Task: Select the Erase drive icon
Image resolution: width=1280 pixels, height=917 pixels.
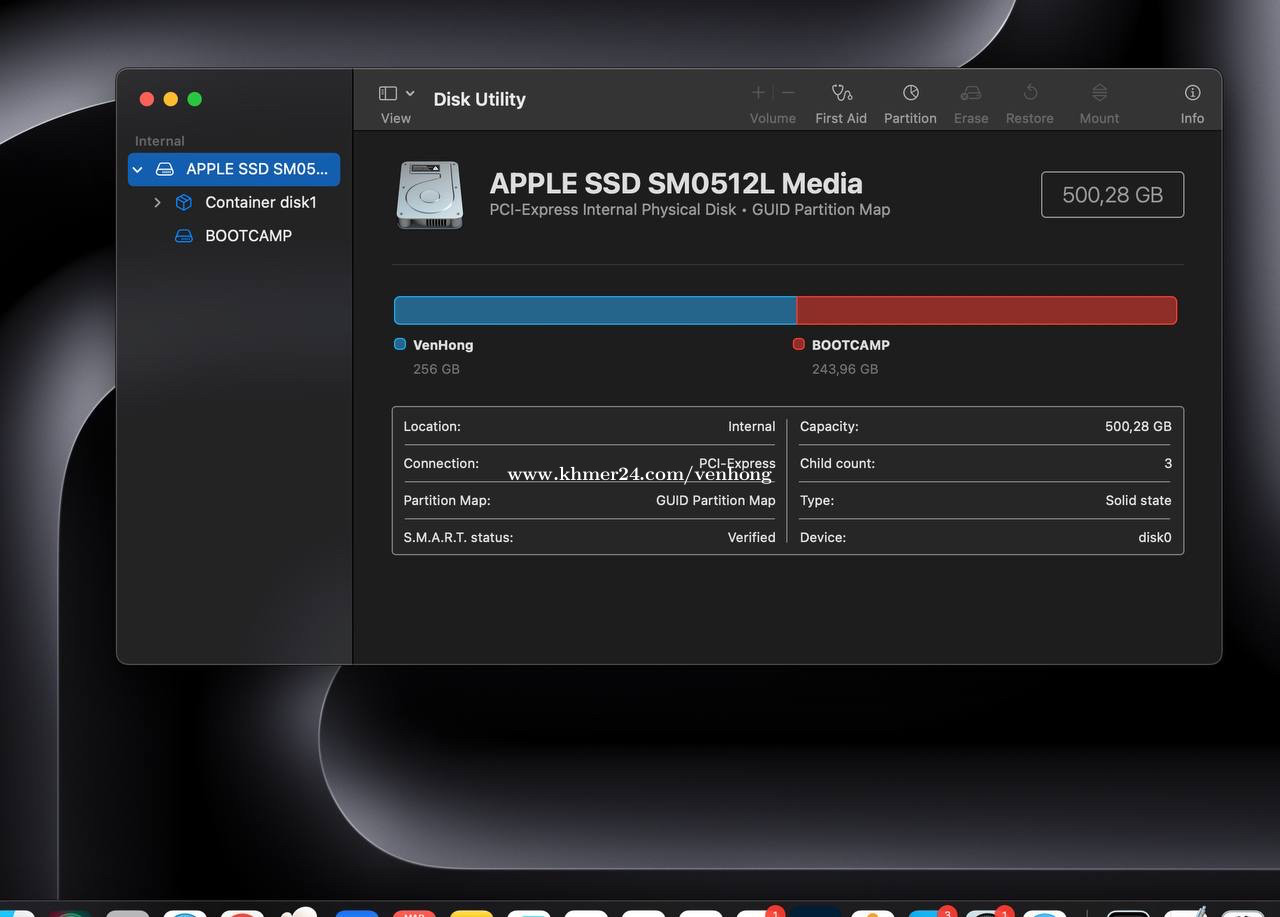Action: [970, 93]
